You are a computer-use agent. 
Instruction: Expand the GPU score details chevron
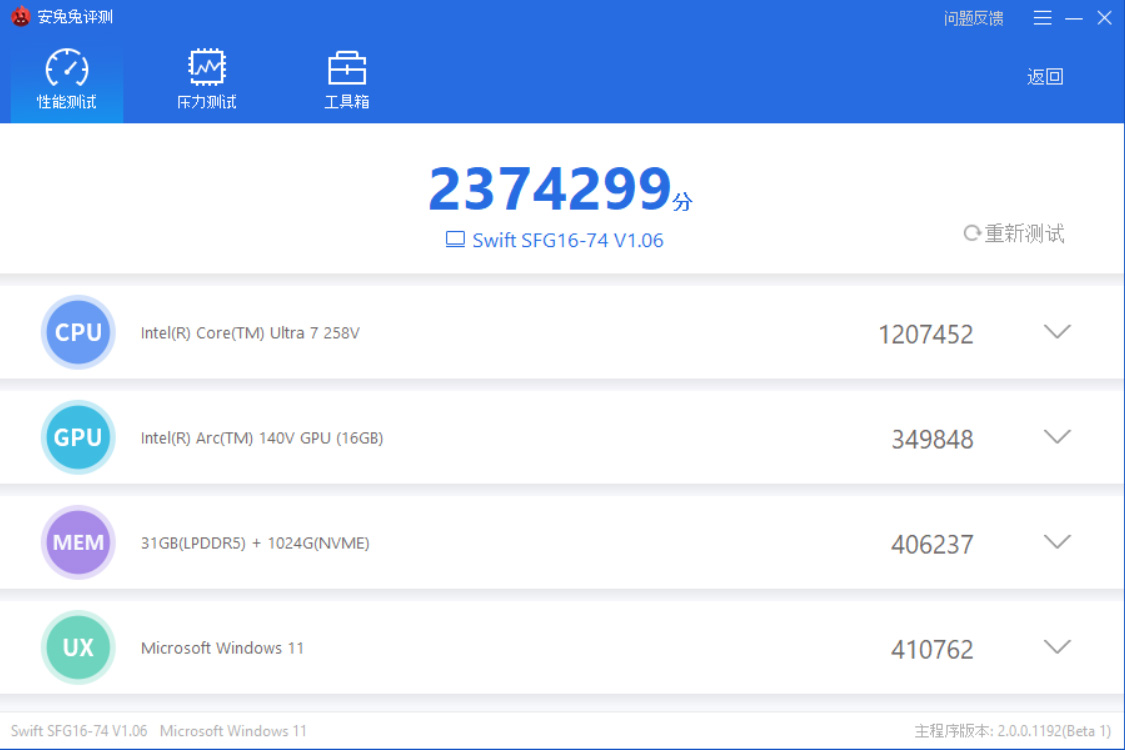pos(1057,437)
